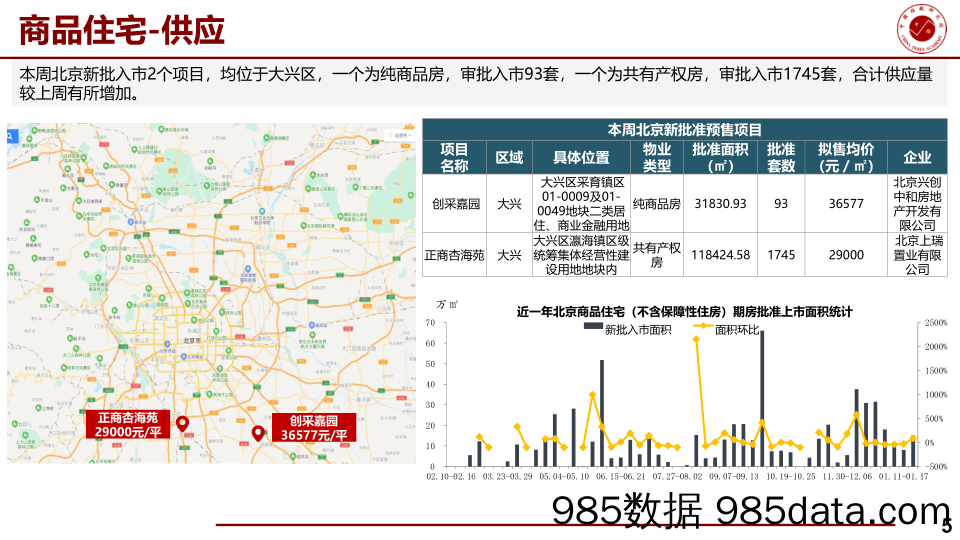
Task: Select the 1745 approved units cell
Action: (x=781, y=255)
